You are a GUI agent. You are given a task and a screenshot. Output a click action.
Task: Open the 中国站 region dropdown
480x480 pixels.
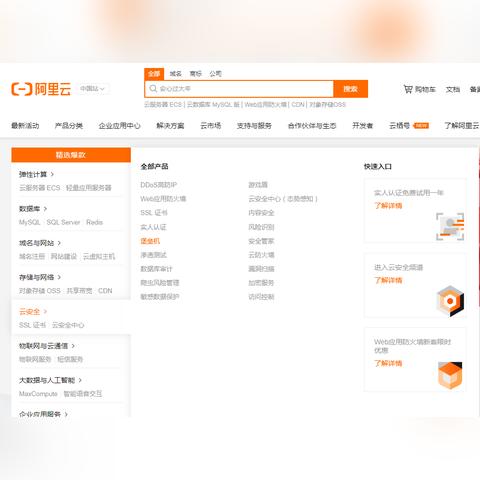(x=92, y=89)
